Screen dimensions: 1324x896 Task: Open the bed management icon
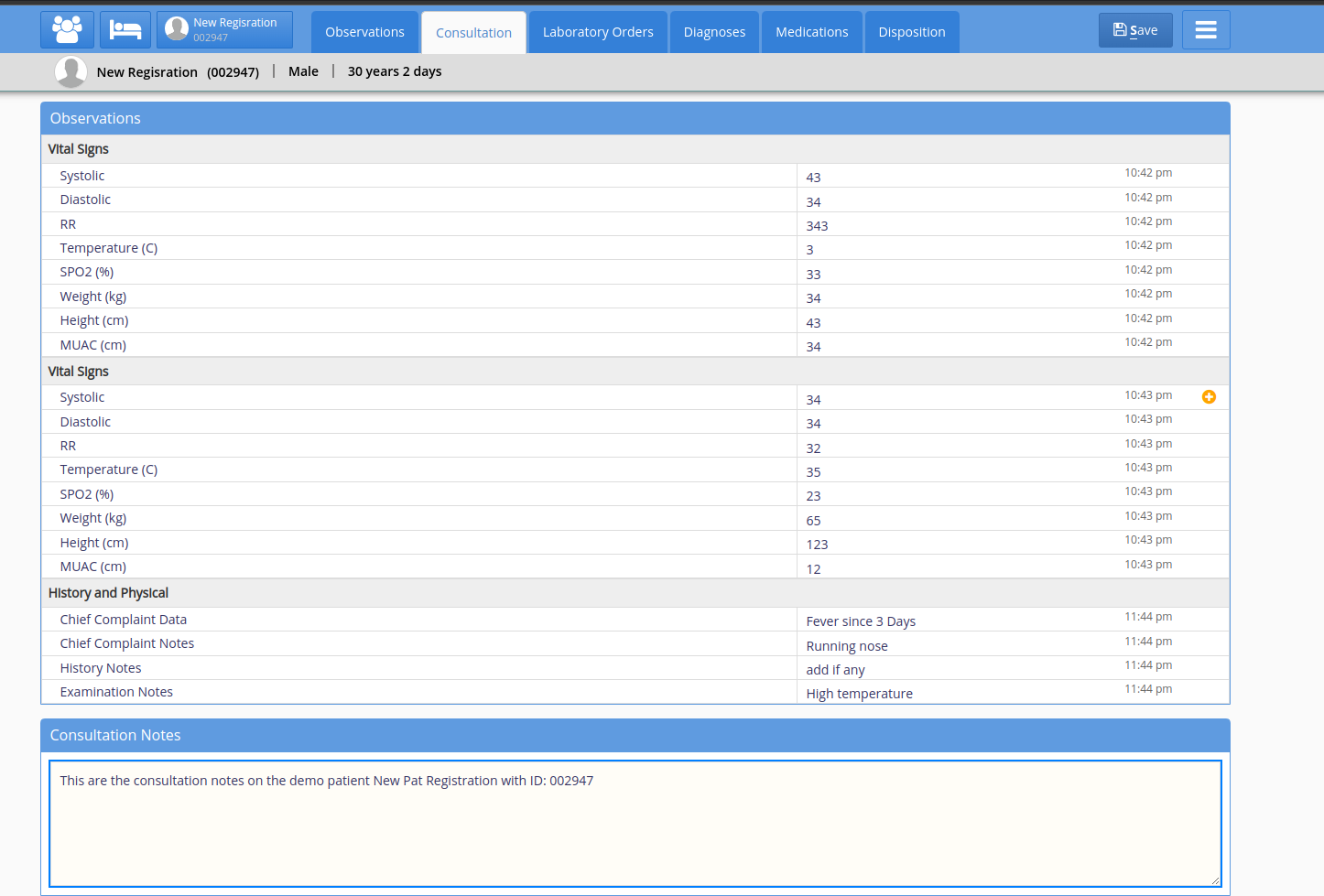(x=125, y=30)
